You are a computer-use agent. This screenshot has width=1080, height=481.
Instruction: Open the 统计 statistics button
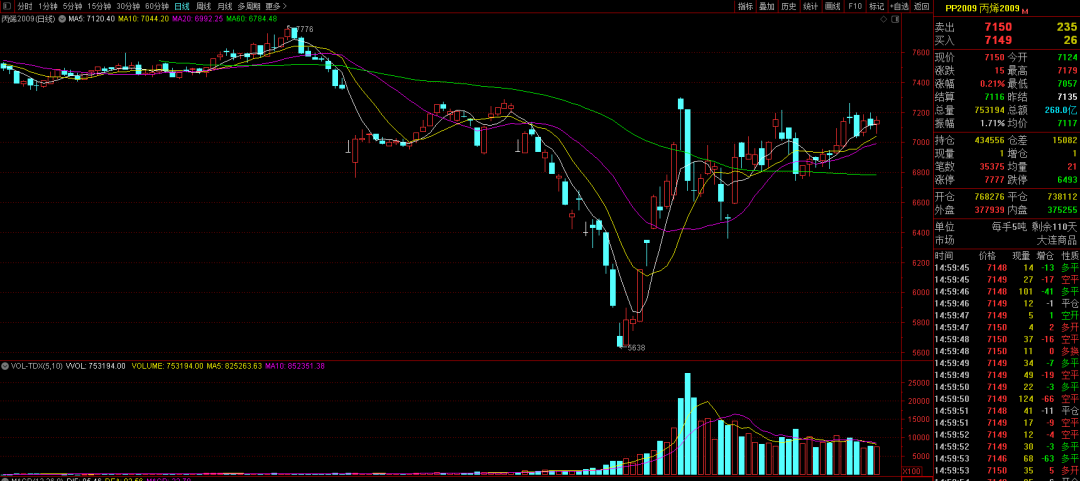[x=811, y=6]
